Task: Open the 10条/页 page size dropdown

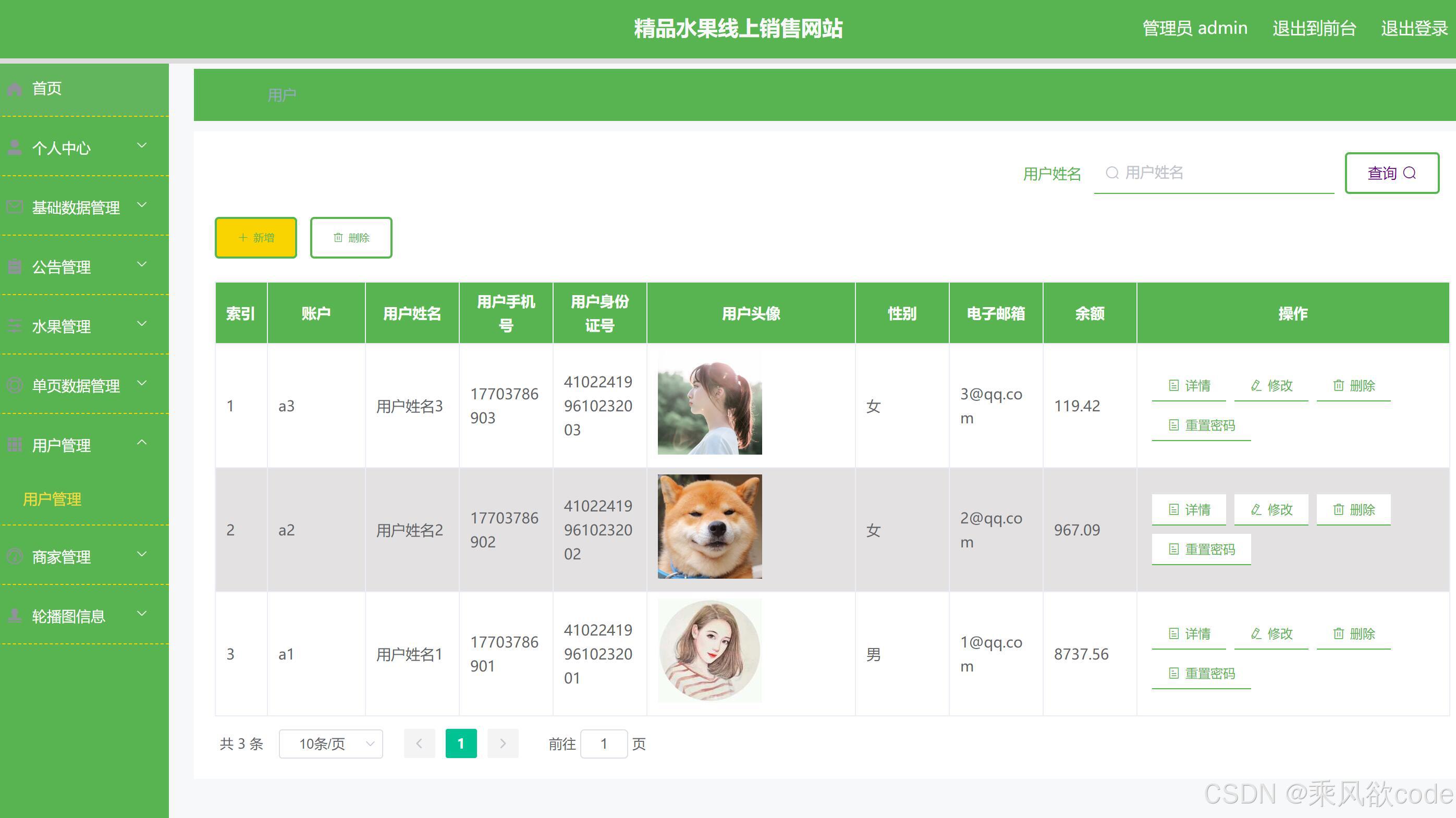Action: coord(331,744)
